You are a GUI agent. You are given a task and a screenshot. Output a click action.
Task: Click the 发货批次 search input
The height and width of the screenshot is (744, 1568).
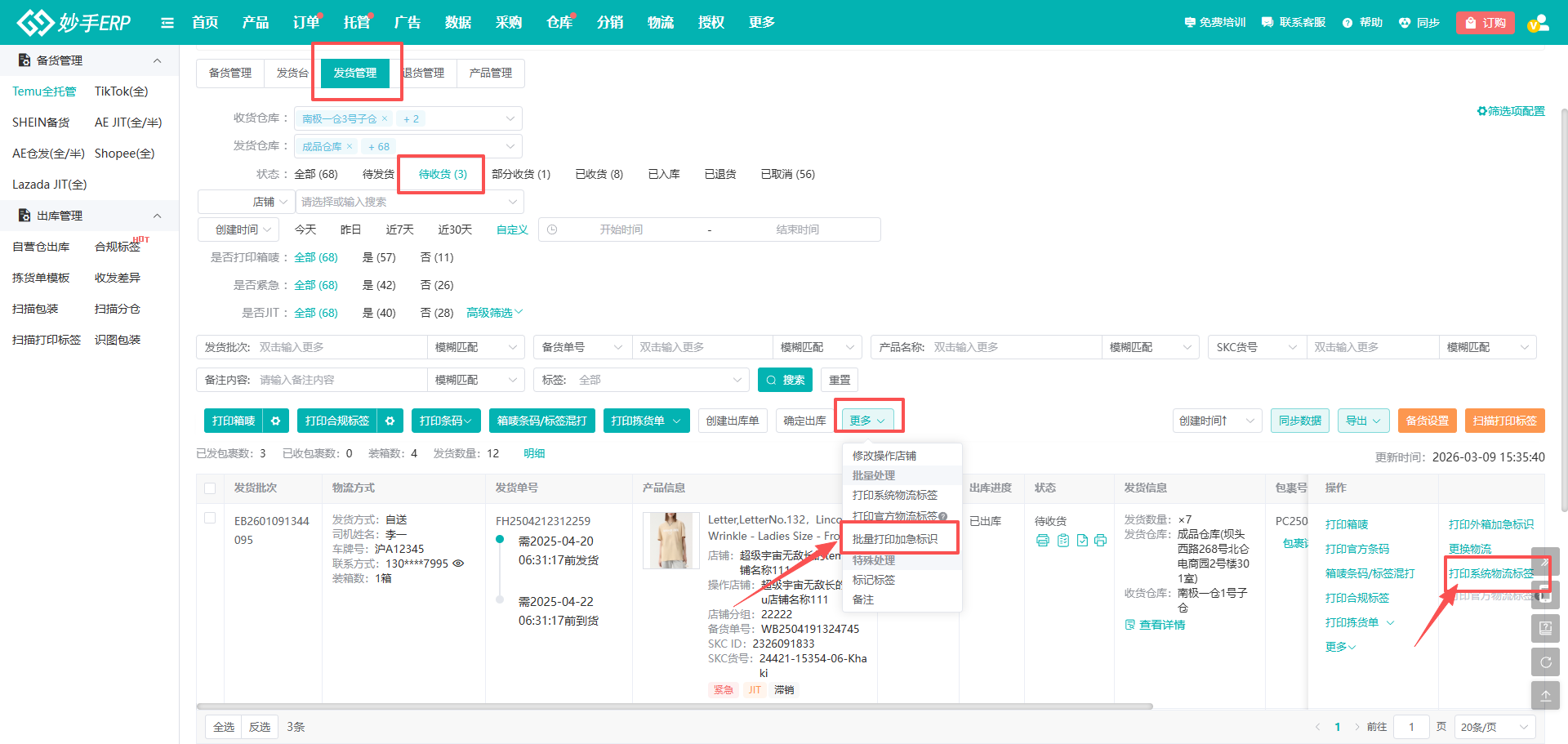pyautogui.click(x=341, y=347)
